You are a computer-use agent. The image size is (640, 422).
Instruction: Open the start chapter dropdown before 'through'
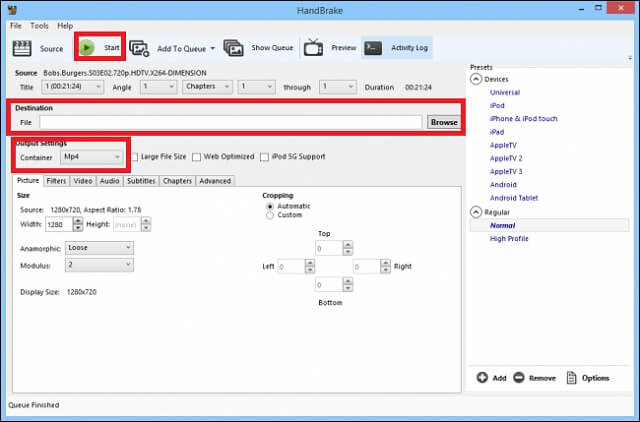[256, 87]
